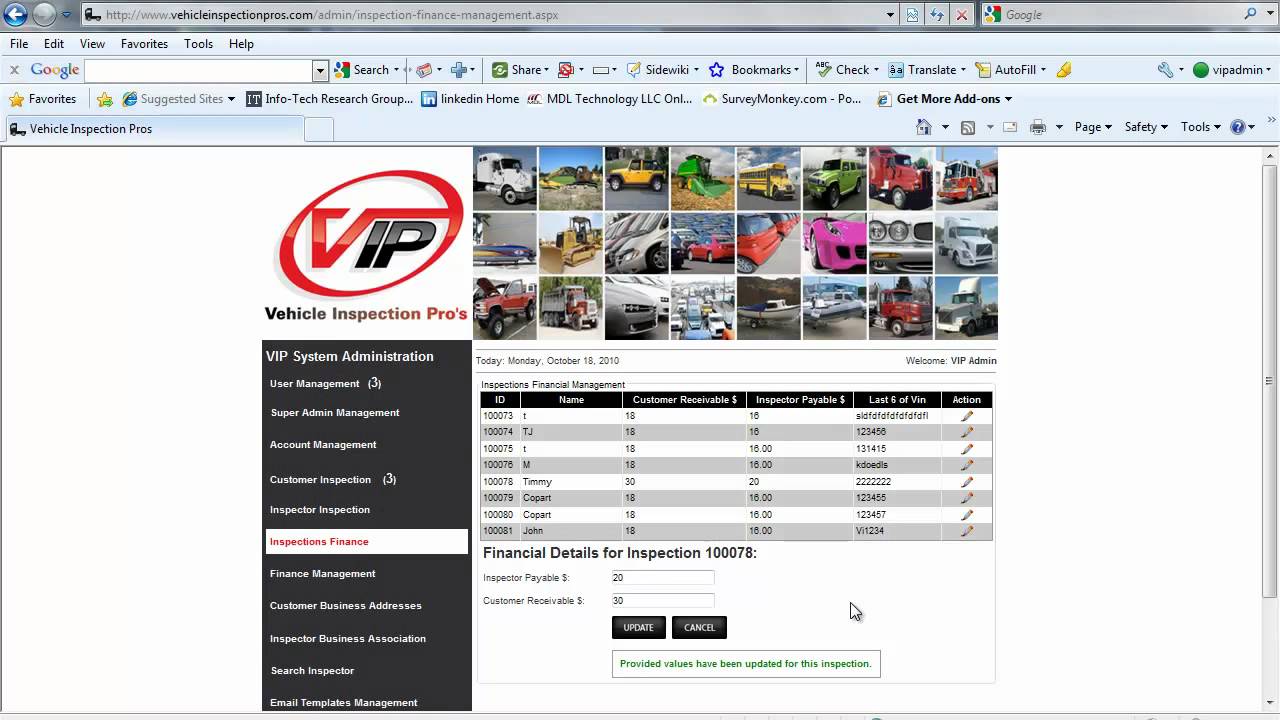Open the Google toolbar search box dropdown
This screenshot has width=1280, height=720.
(x=320, y=70)
